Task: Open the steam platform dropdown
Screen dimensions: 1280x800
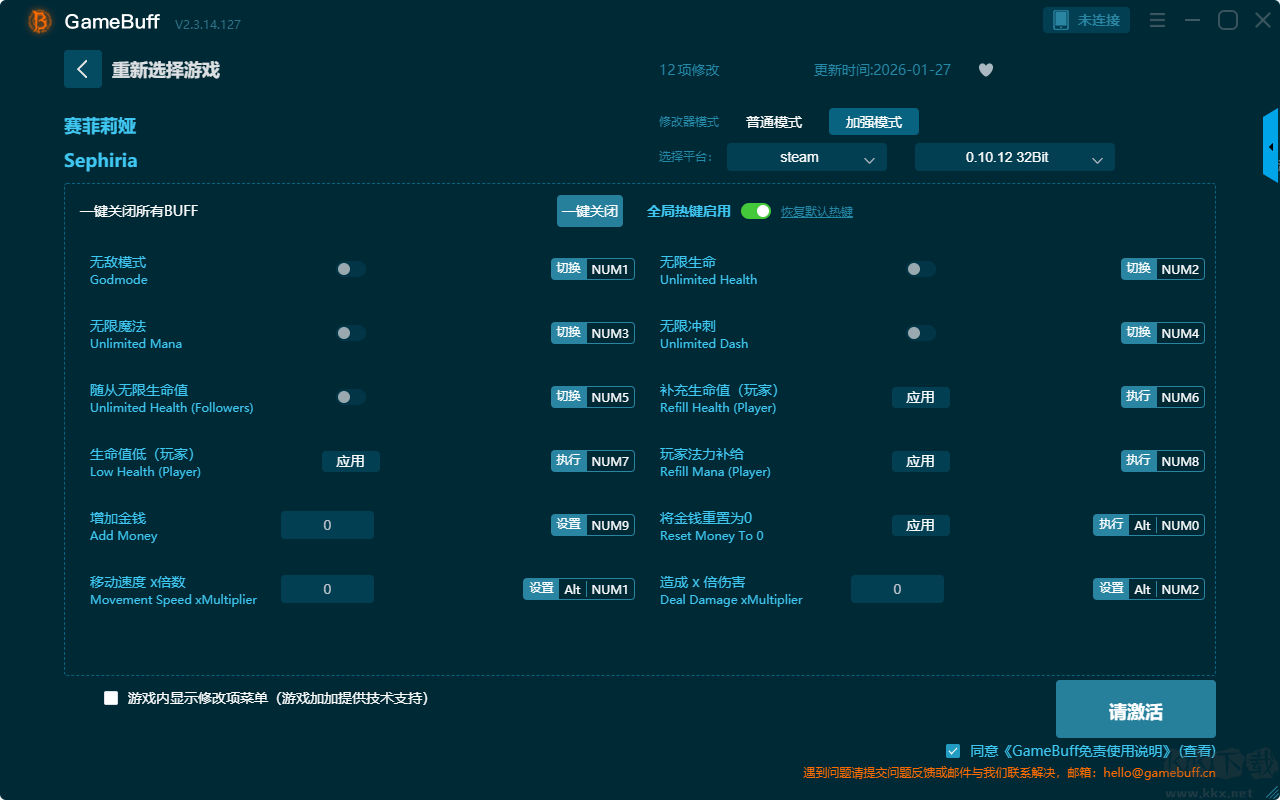Action: (806, 157)
